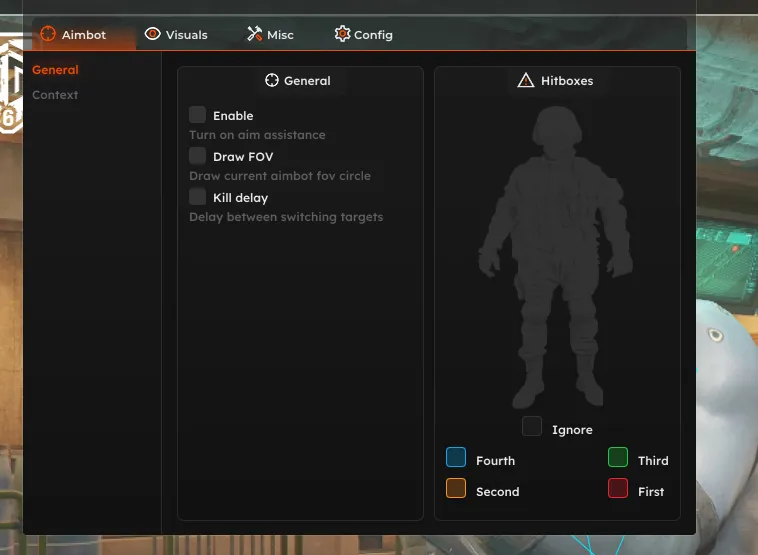
Task: Click the Aimbot crosshair icon
Action: coord(48,34)
